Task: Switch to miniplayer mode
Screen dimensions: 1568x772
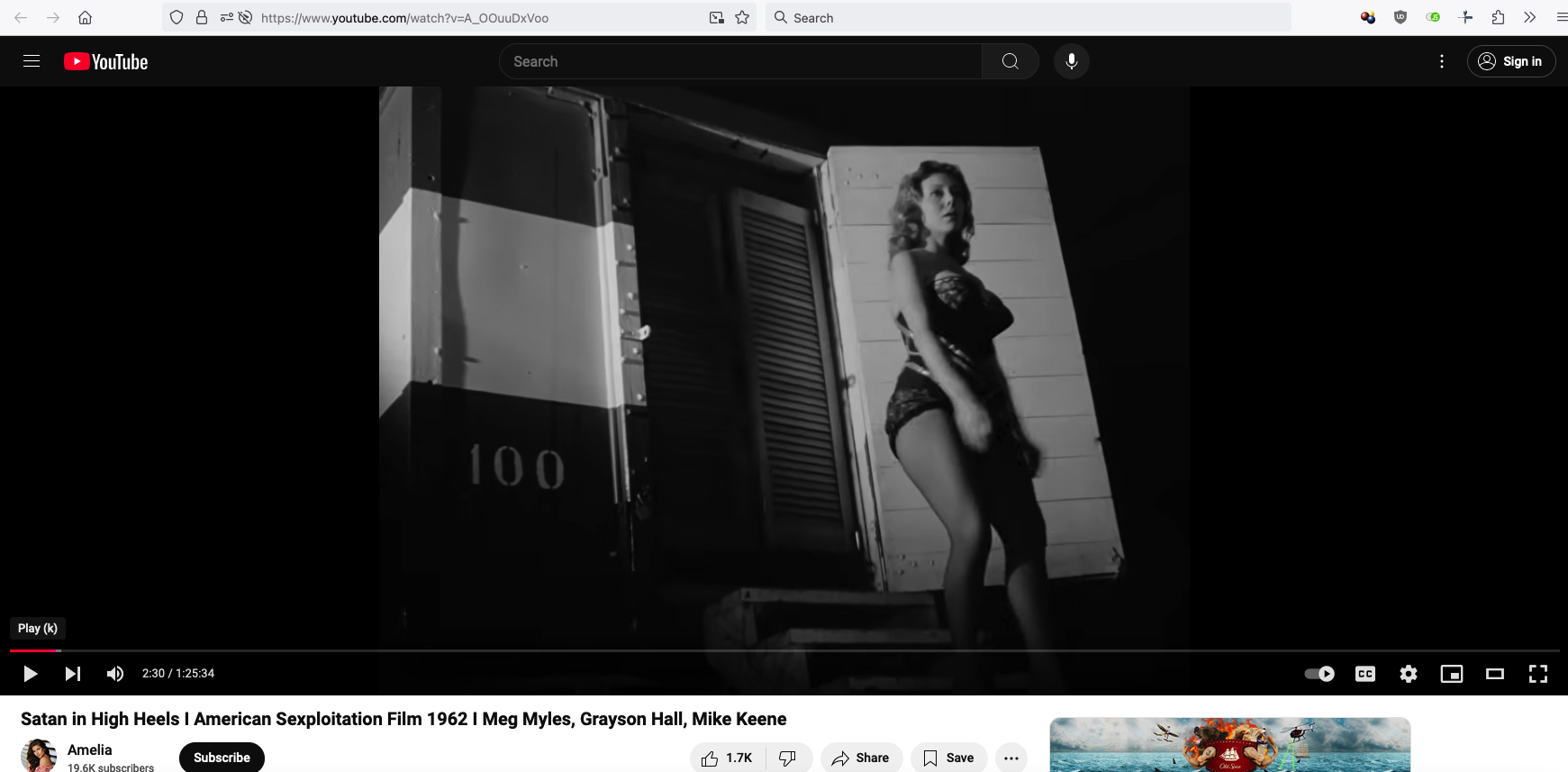Action: [1452, 674]
